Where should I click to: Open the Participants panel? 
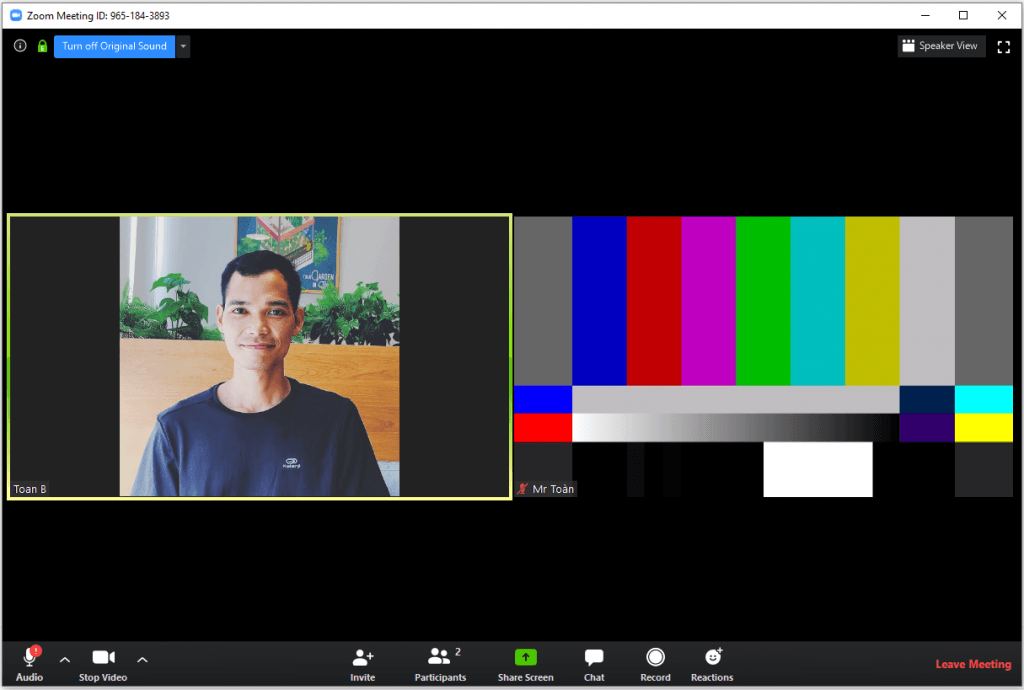(439, 658)
